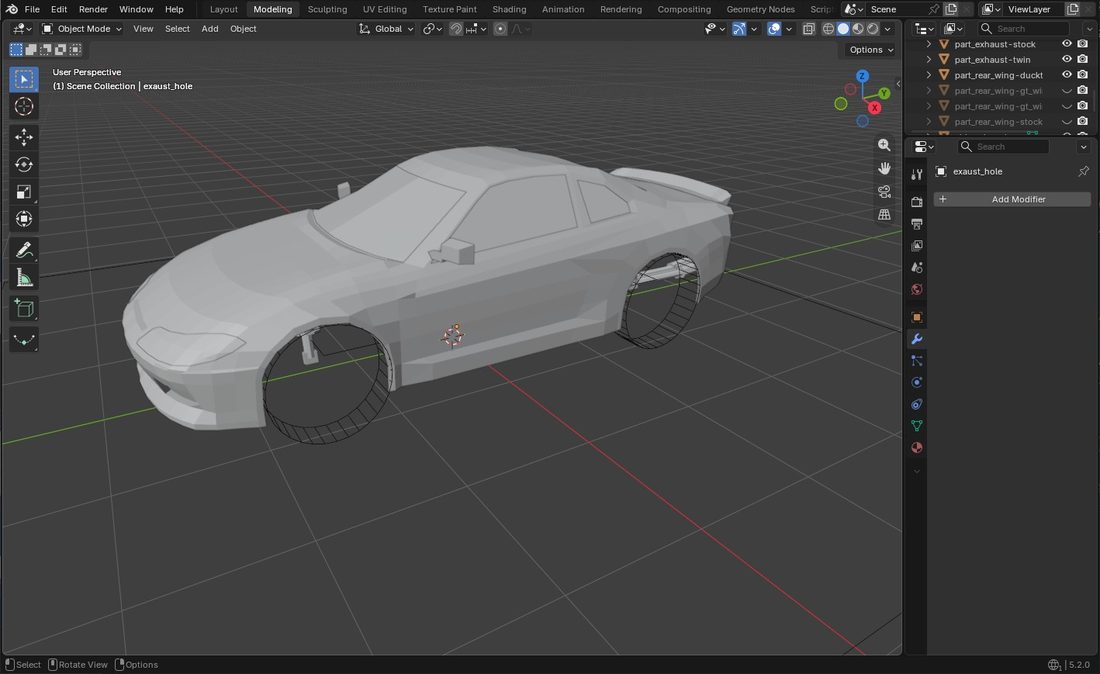Open the Tool properties tab
This screenshot has height=674, width=1100.
click(x=916, y=174)
